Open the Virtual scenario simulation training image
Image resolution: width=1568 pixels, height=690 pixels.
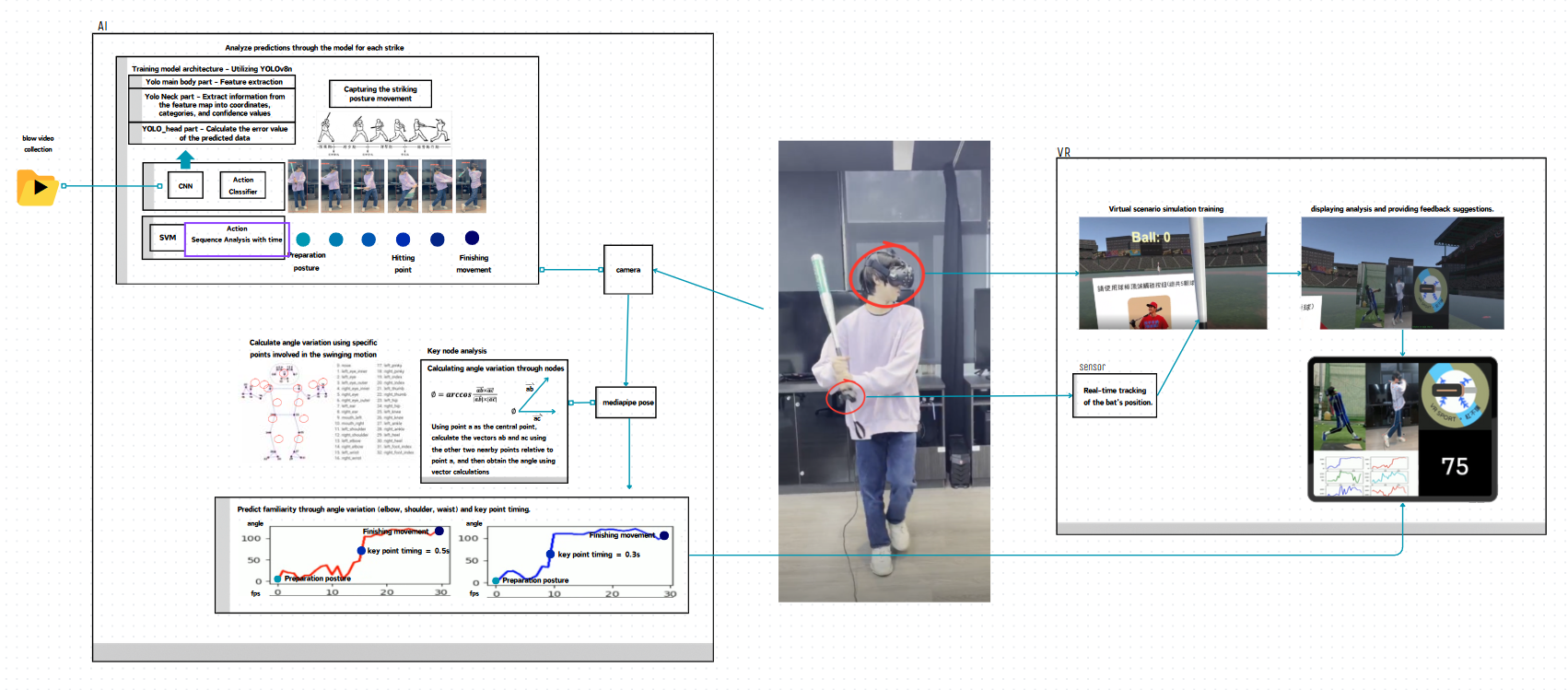pyautogui.click(x=1172, y=273)
